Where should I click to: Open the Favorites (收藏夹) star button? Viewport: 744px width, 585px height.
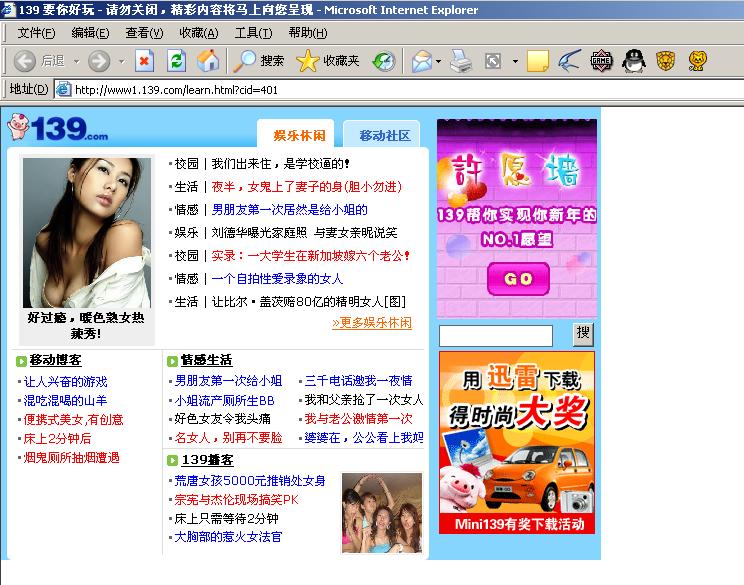coord(327,61)
